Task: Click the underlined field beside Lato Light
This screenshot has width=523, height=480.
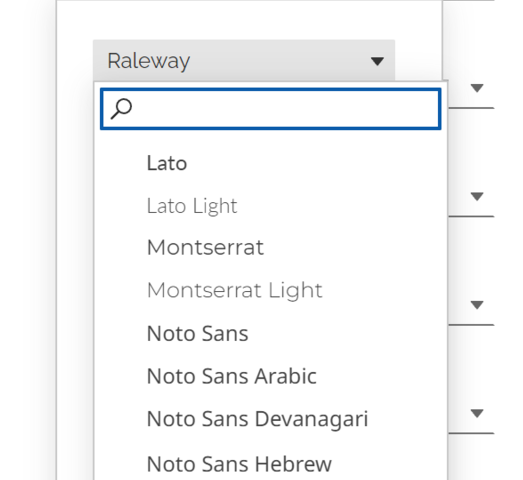Action: click(x=471, y=196)
